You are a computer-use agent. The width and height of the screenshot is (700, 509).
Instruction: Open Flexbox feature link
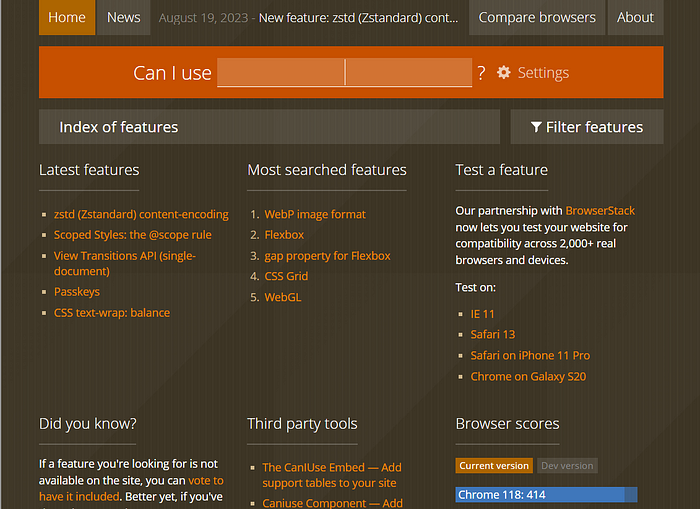tap(284, 235)
